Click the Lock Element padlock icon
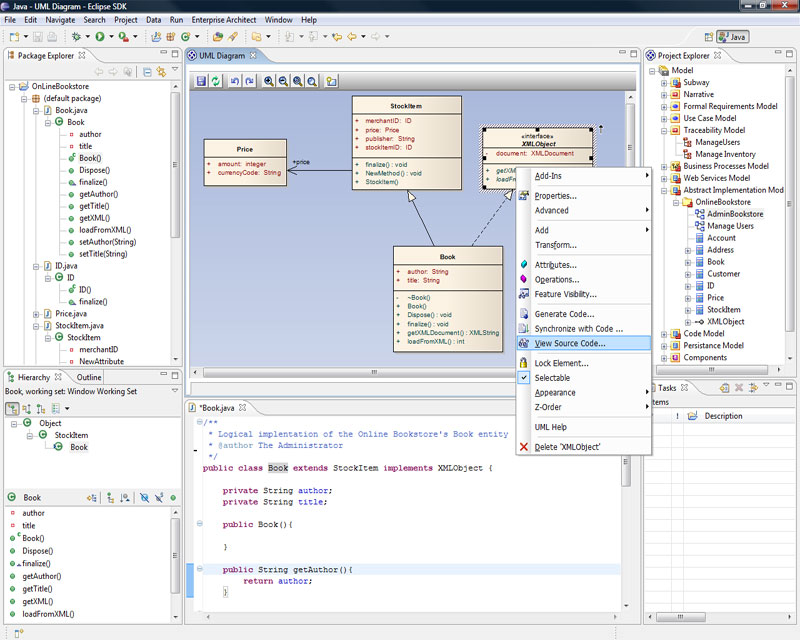800x640 pixels. (523, 363)
